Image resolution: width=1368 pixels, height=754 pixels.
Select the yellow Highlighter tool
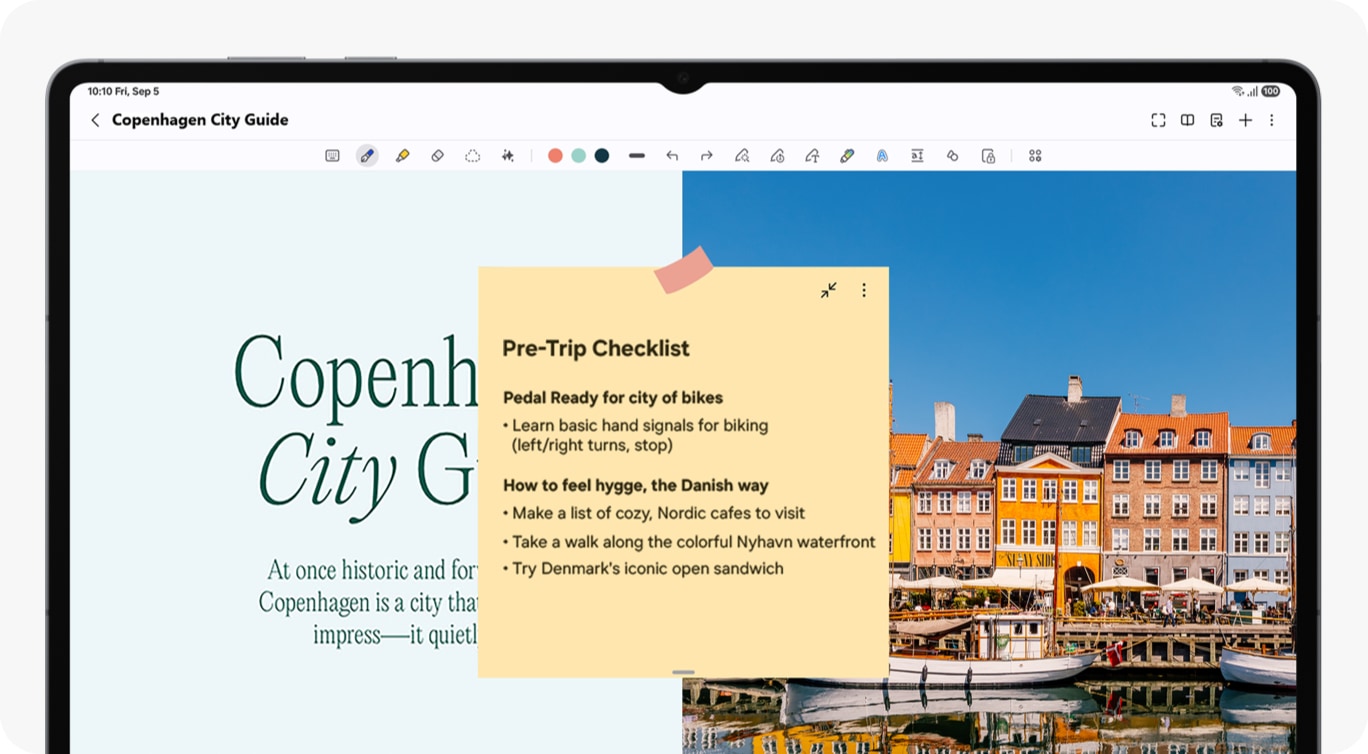coord(402,156)
